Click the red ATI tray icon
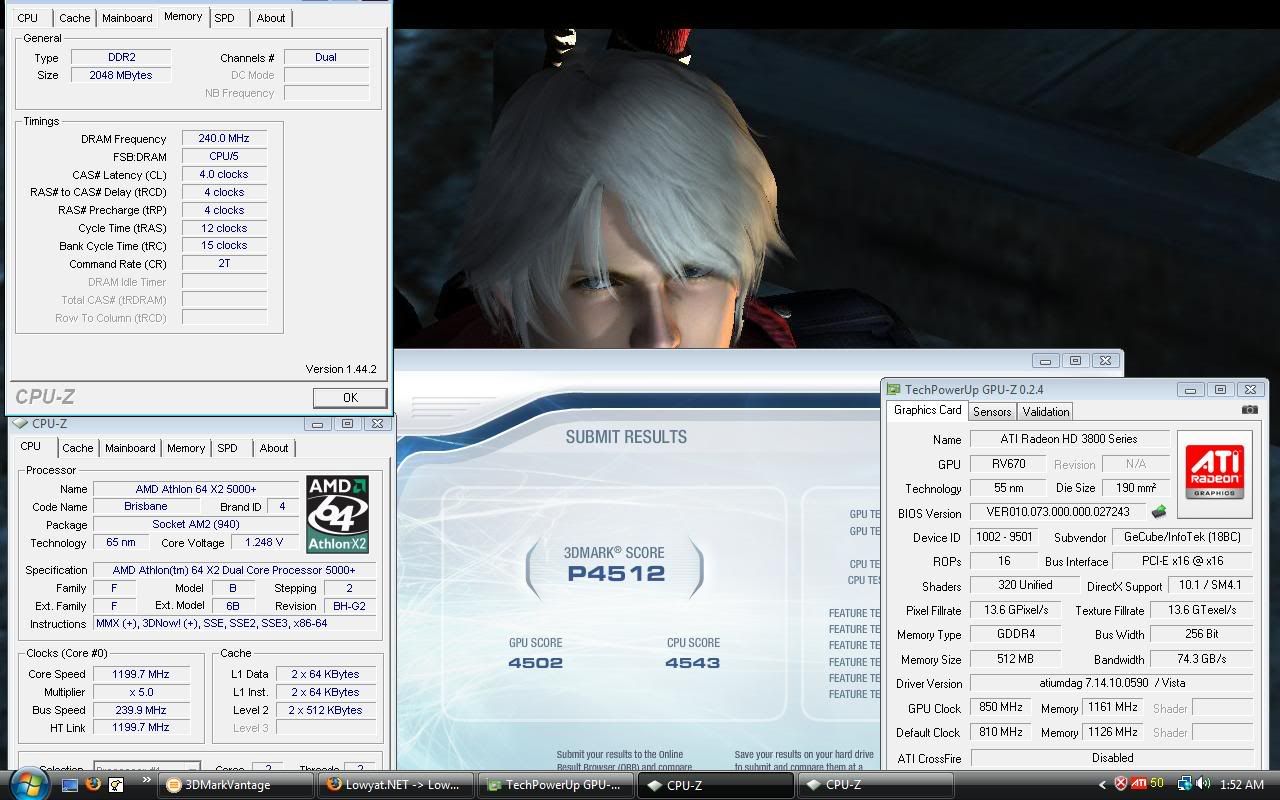 (1138, 785)
